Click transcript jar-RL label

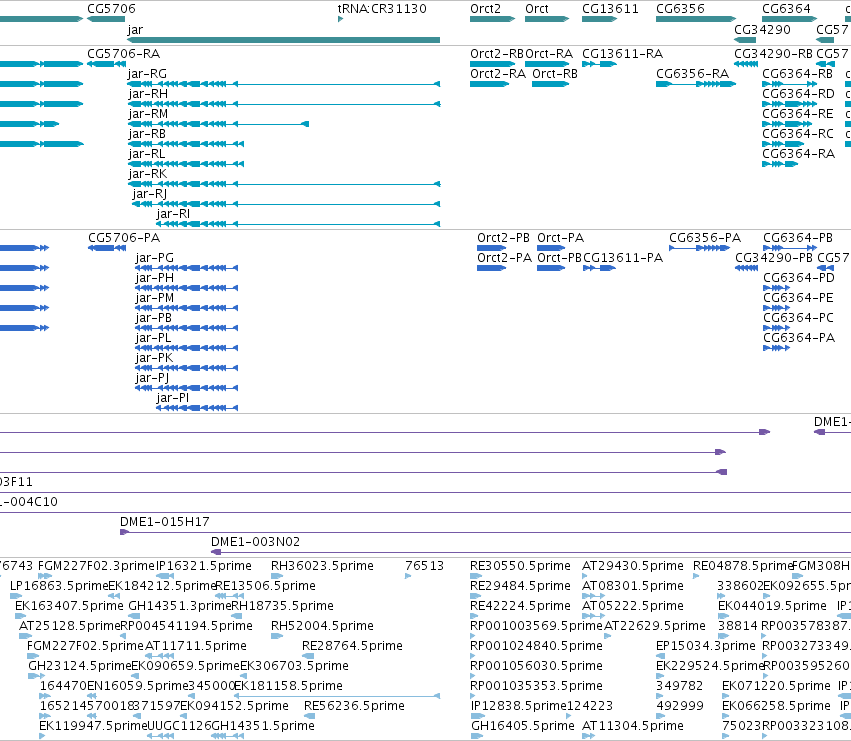coord(147,154)
